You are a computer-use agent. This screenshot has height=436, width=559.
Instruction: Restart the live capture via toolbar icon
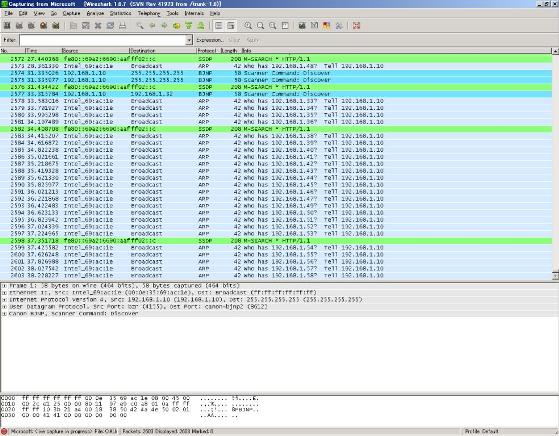click(56, 26)
